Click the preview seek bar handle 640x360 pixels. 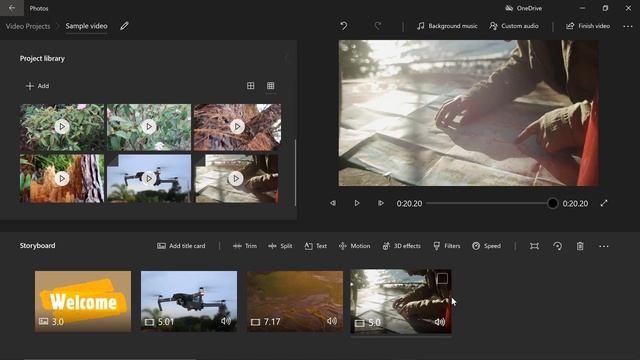pos(552,203)
